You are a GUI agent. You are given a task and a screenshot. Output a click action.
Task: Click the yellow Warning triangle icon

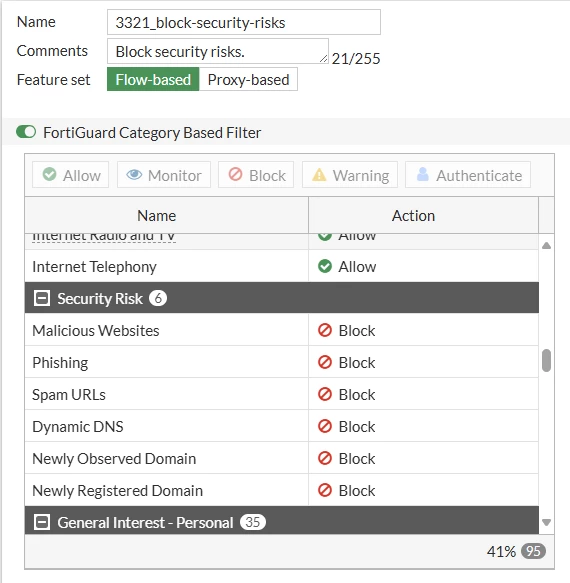coord(319,175)
